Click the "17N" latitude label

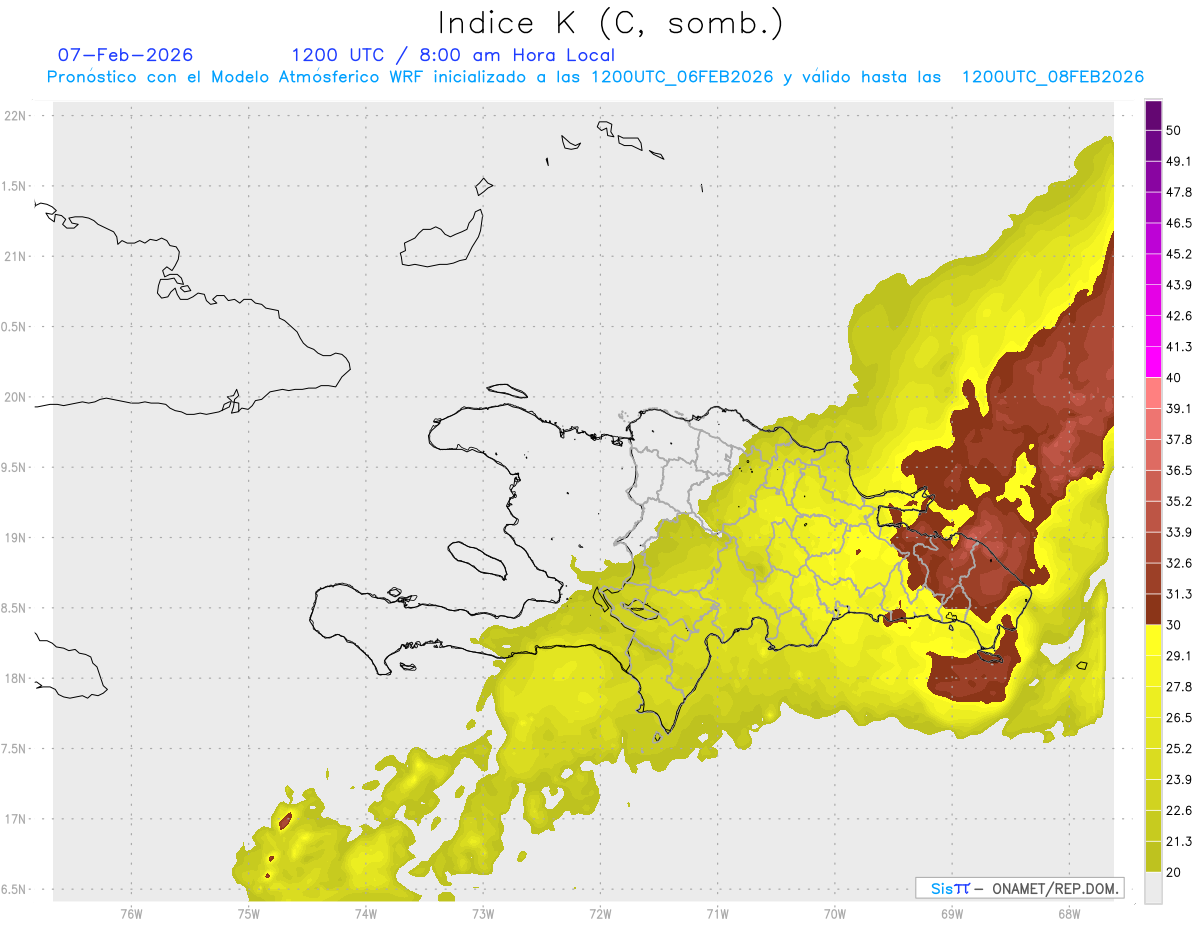[x=16, y=819]
